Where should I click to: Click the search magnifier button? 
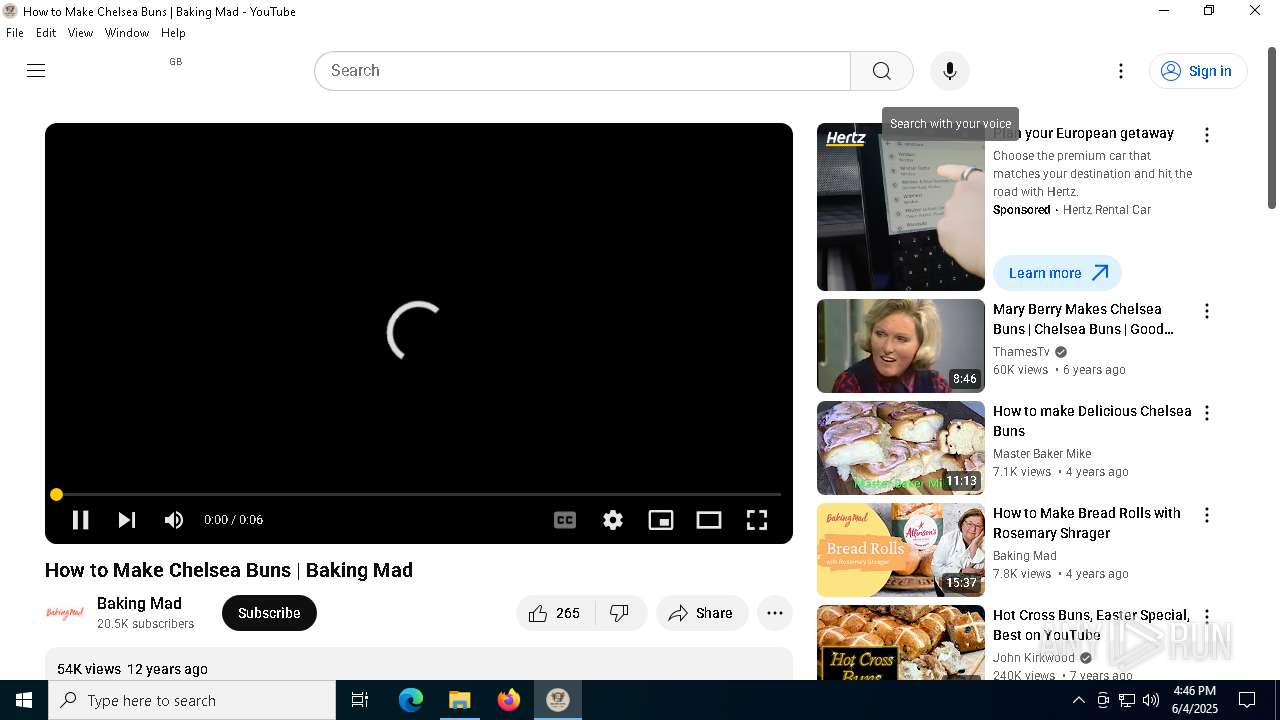[x=881, y=71]
